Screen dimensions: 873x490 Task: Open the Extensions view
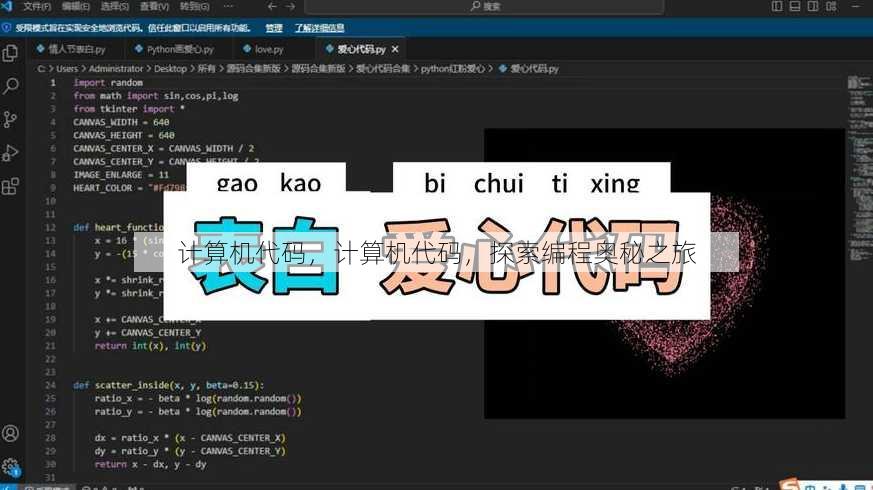pos(10,186)
